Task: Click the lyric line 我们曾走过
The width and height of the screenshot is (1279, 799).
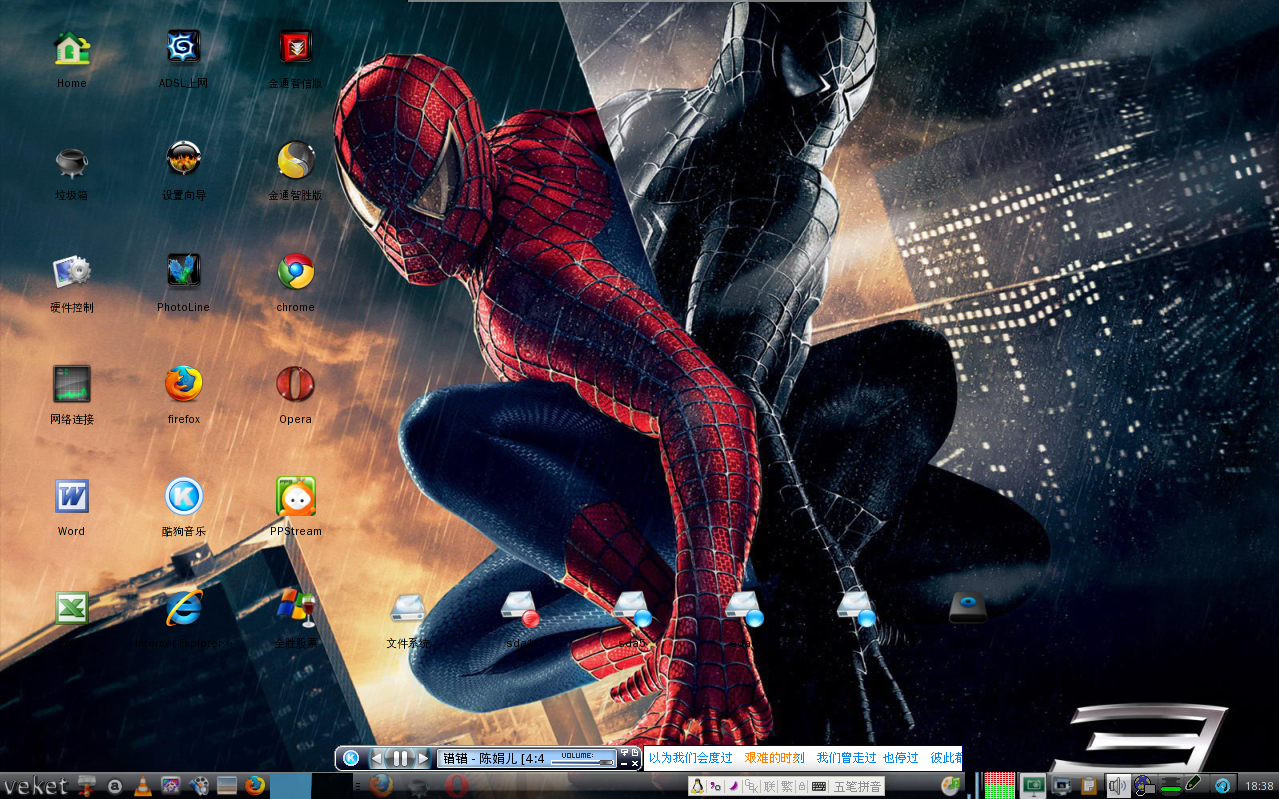Action: (846, 758)
